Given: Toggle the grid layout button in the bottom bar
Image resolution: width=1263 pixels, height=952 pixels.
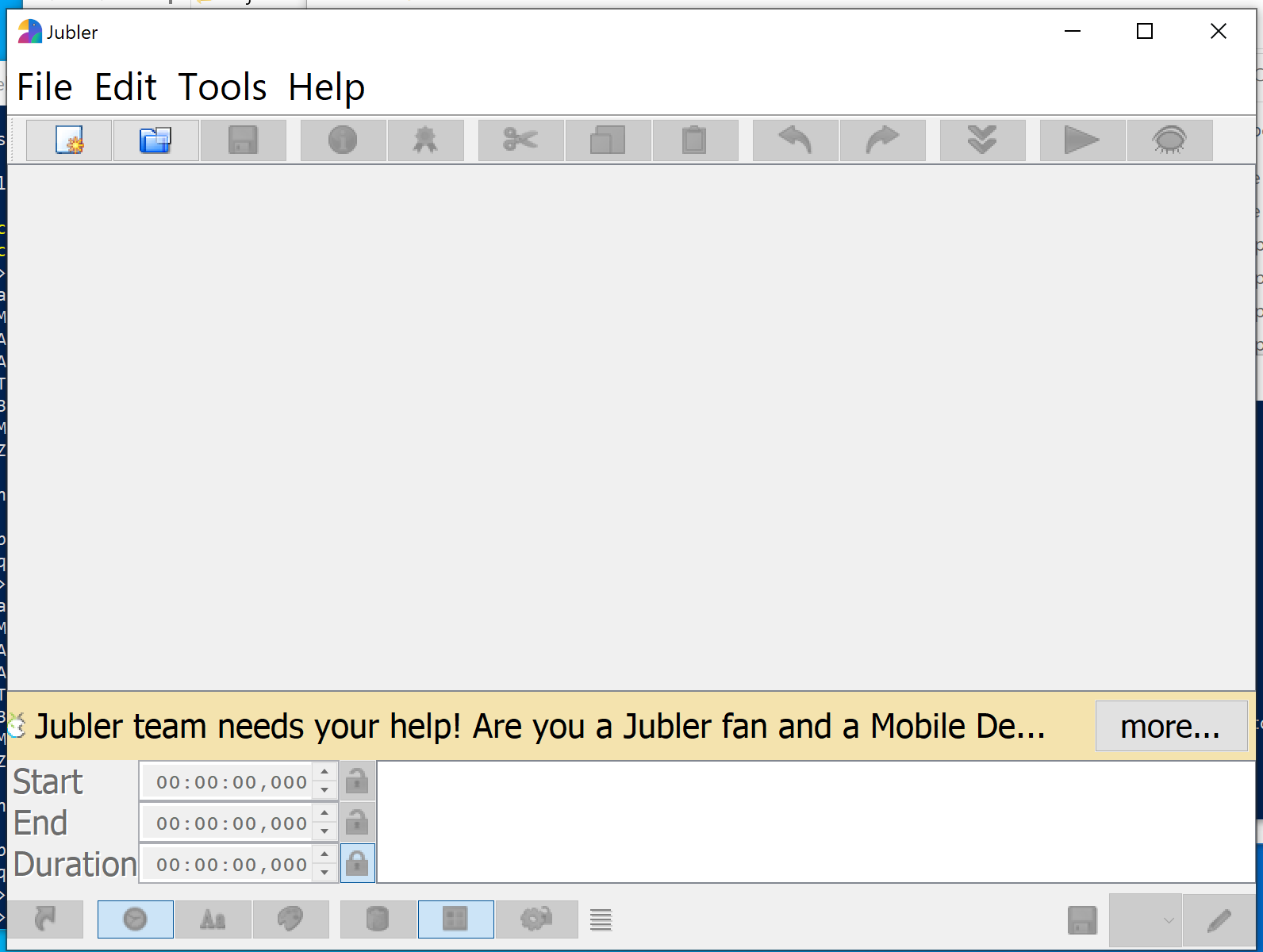Looking at the screenshot, I should [x=455, y=919].
